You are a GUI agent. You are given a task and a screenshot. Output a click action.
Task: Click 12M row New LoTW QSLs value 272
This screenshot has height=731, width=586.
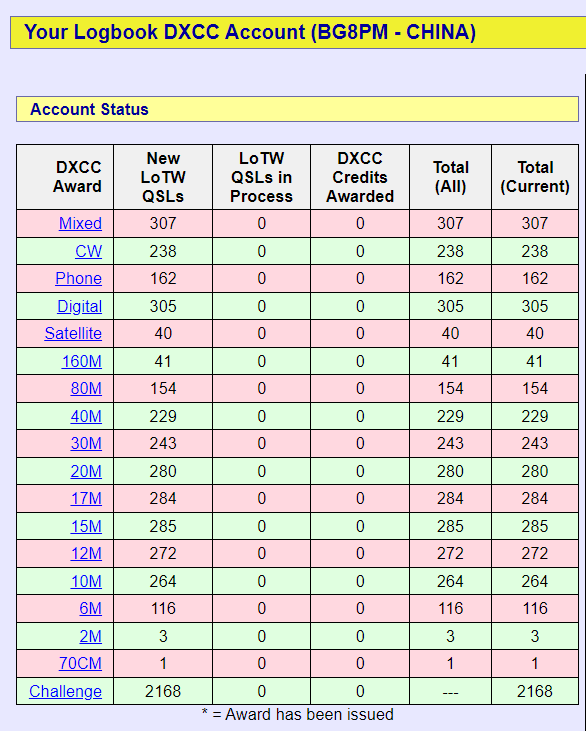[163, 553]
